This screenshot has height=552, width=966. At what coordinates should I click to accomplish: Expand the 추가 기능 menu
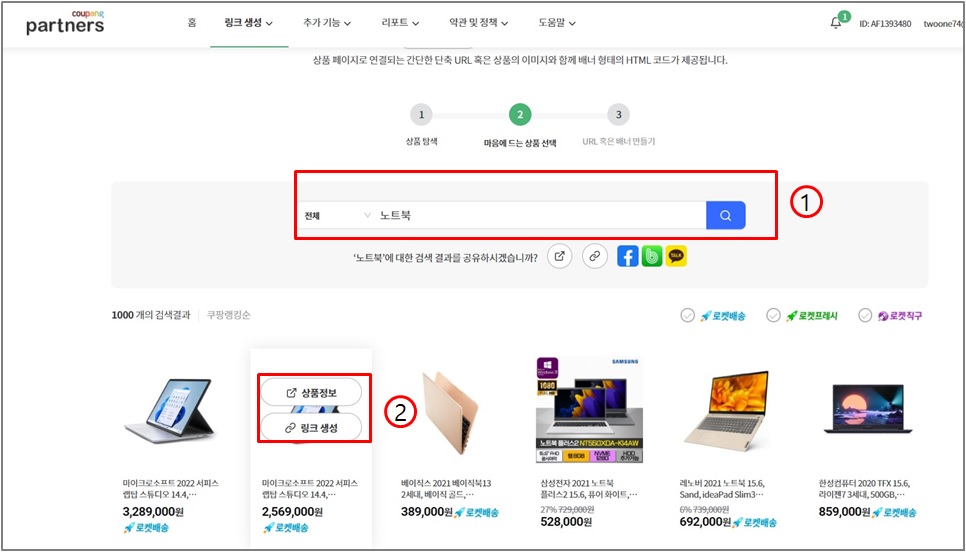(327, 23)
